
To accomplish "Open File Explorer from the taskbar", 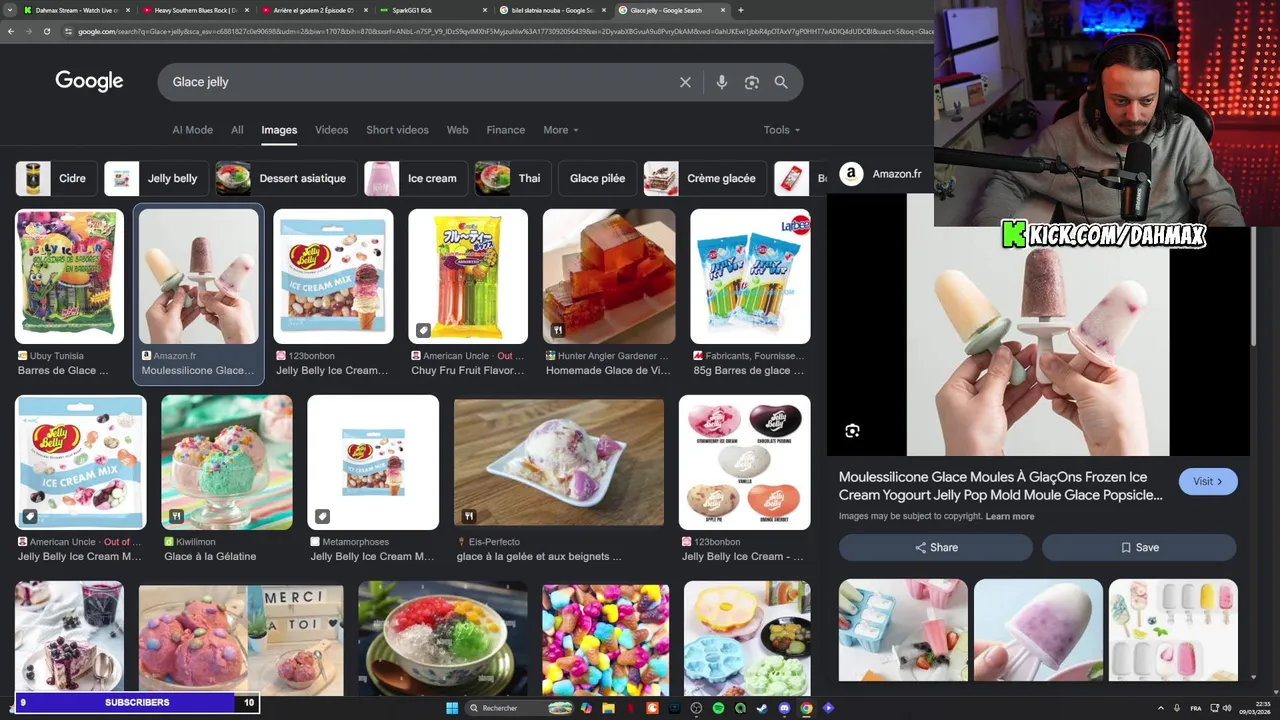I will pos(608,708).
